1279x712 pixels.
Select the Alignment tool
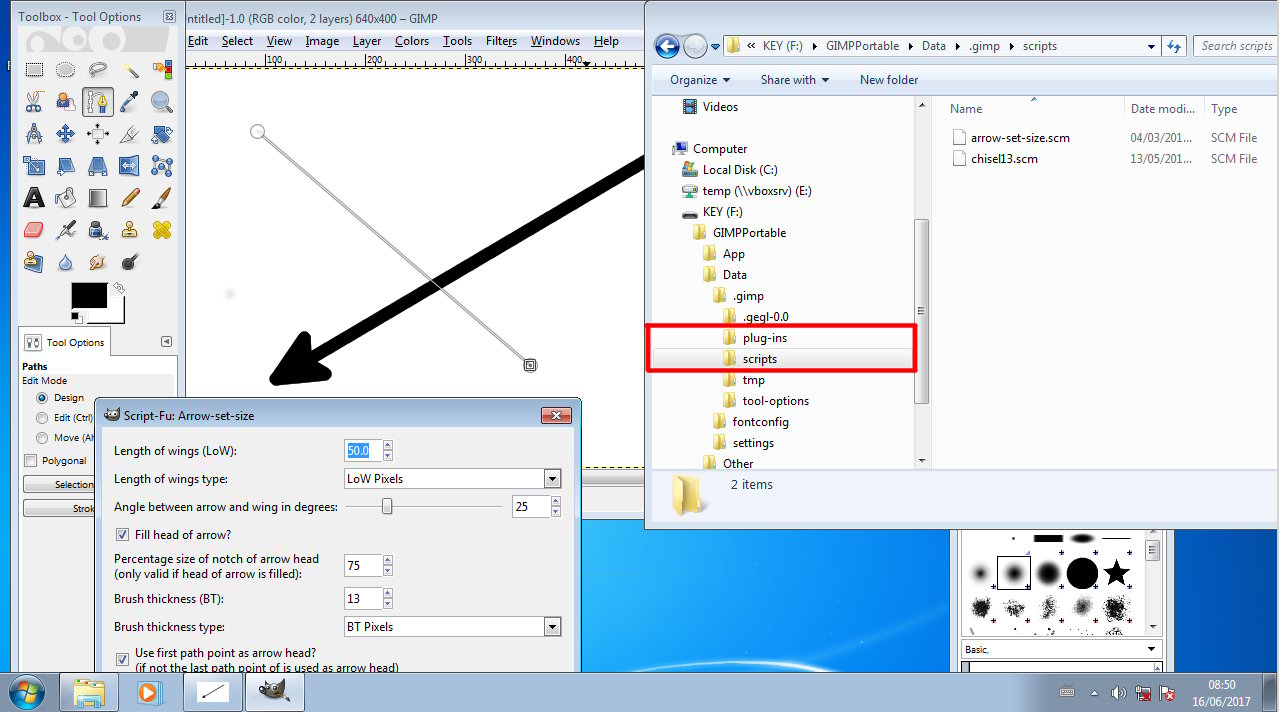pos(98,134)
